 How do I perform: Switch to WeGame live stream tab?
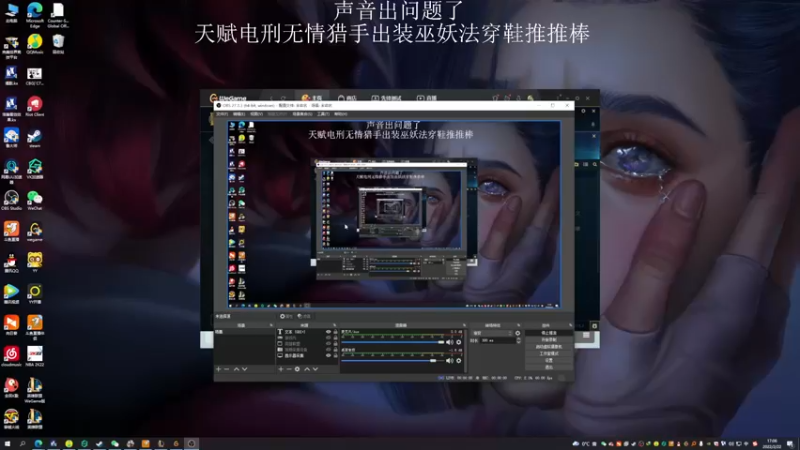click(427, 98)
